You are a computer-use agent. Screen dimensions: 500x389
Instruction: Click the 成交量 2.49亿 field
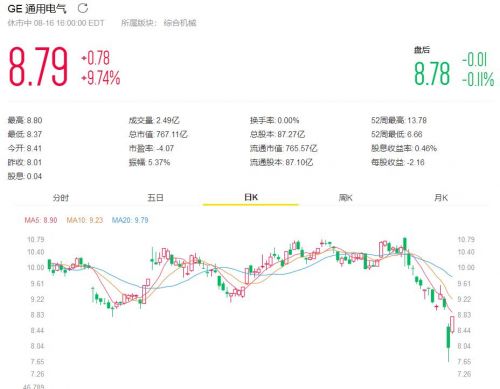click(154, 120)
